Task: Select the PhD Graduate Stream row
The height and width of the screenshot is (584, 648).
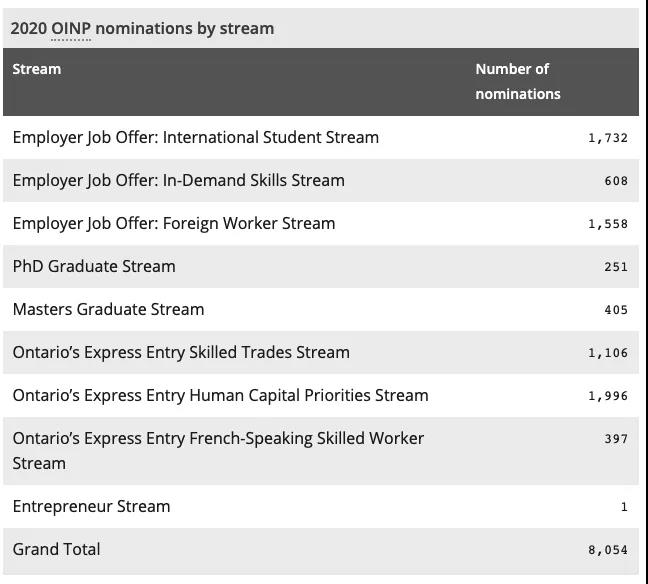Action: [x=94, y=266]
